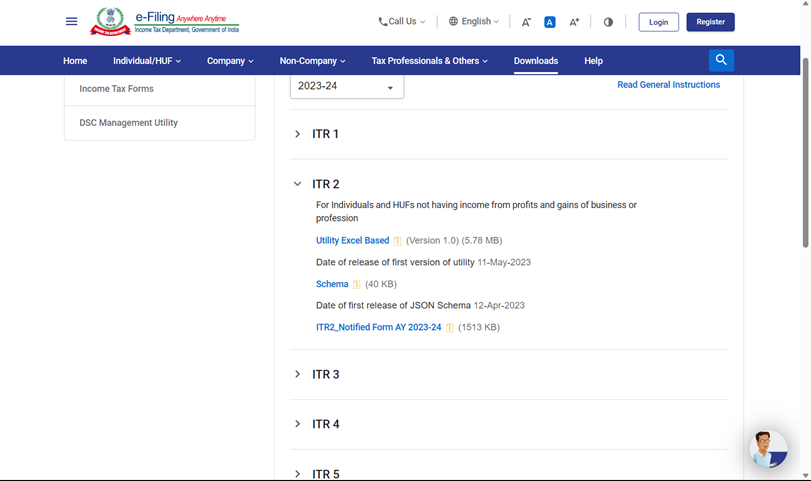This screenshot has height=481, width=811.
Task: Open the assessment year 2023-24 dropdown
Action: [x=347, y=87]
